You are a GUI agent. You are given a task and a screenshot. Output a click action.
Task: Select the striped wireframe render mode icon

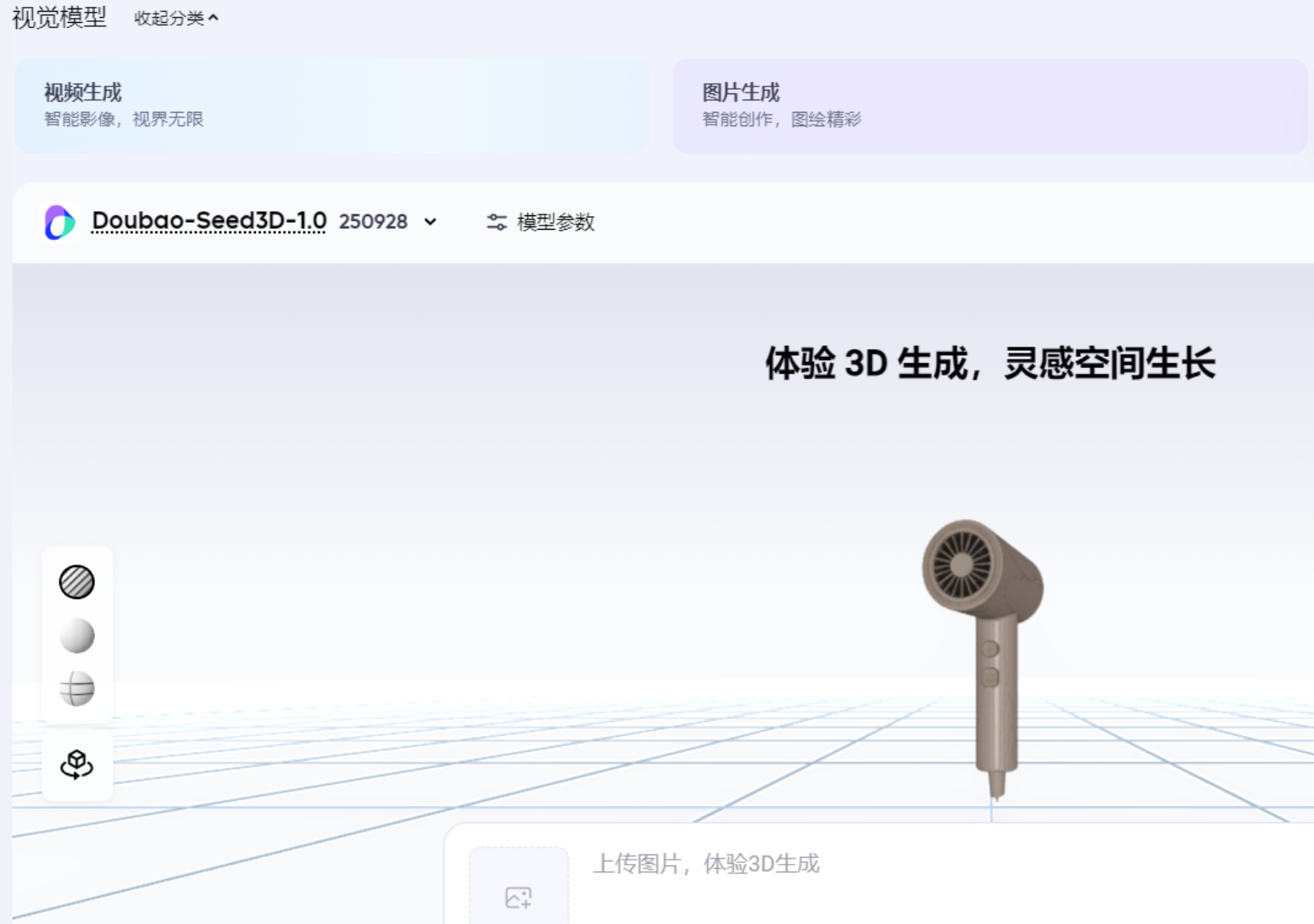click(77, 582)
